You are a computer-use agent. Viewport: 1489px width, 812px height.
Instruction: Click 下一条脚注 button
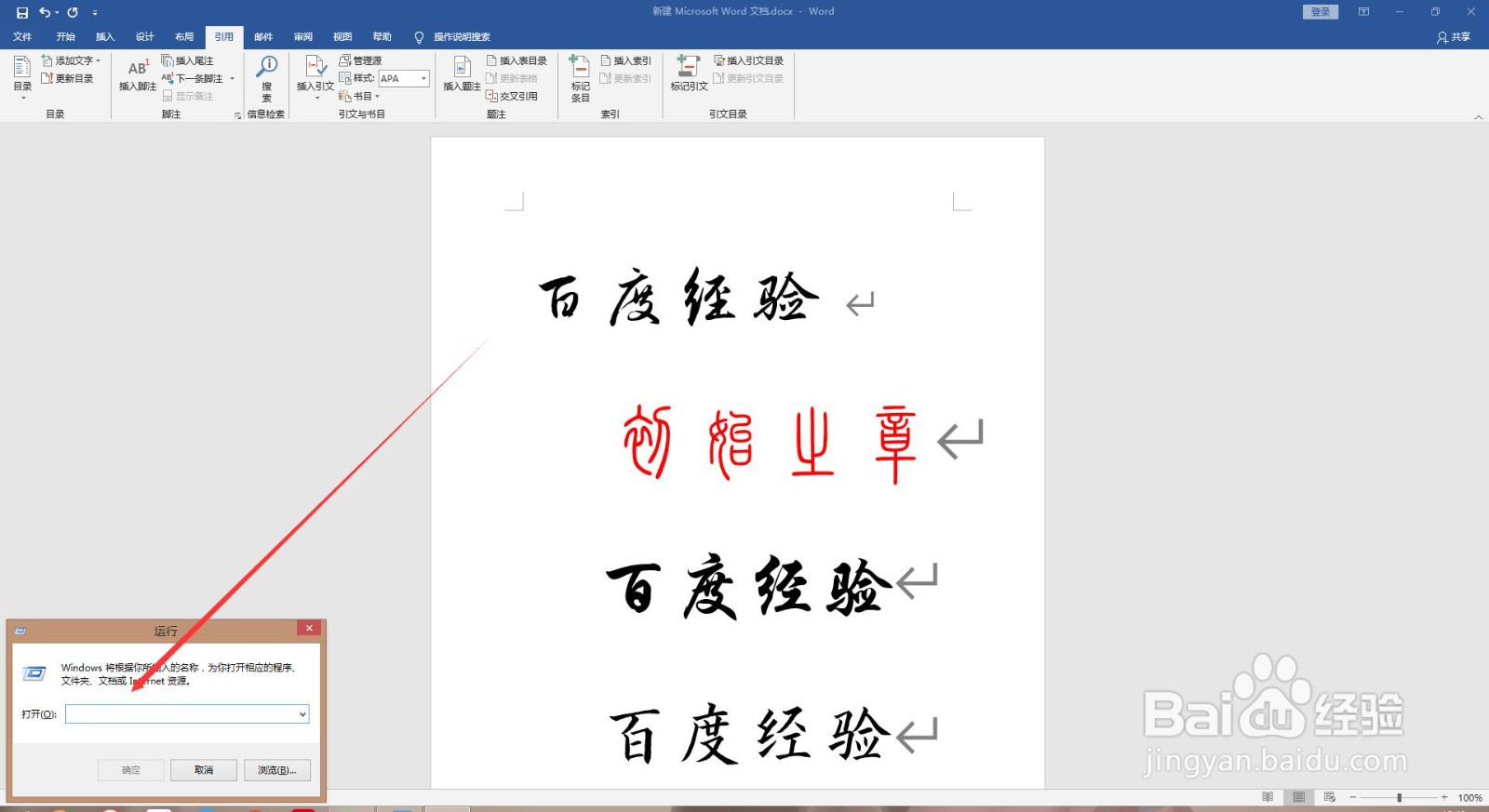[x=193, y=78]
